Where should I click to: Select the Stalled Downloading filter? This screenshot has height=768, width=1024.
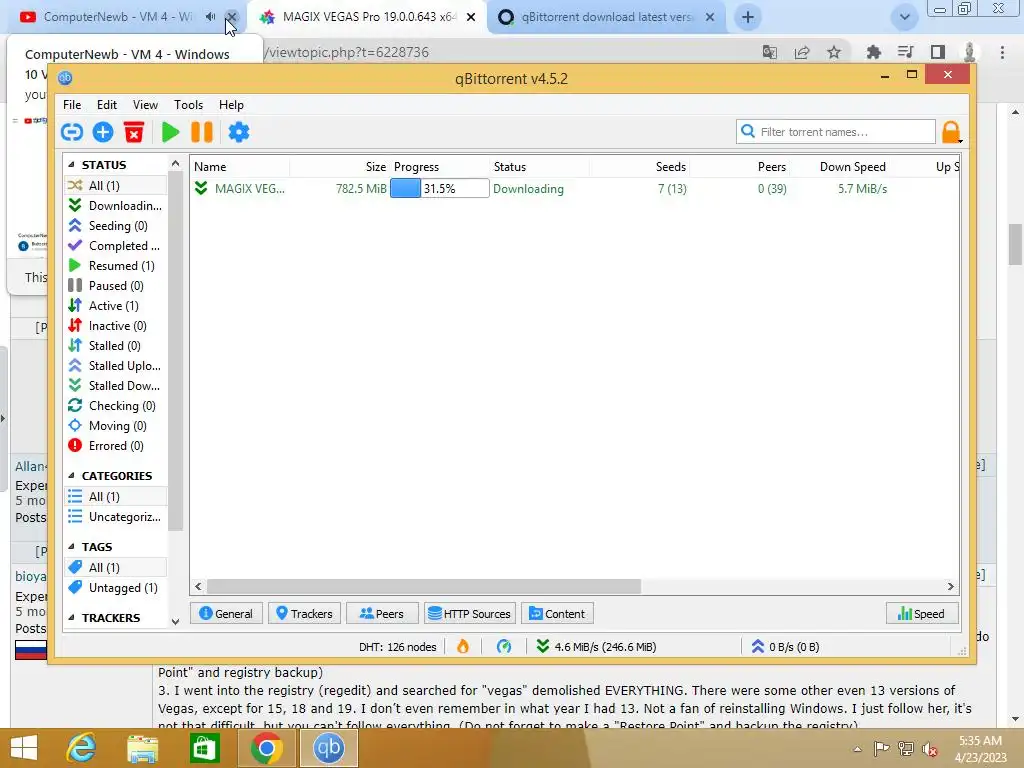coord(116,386)
